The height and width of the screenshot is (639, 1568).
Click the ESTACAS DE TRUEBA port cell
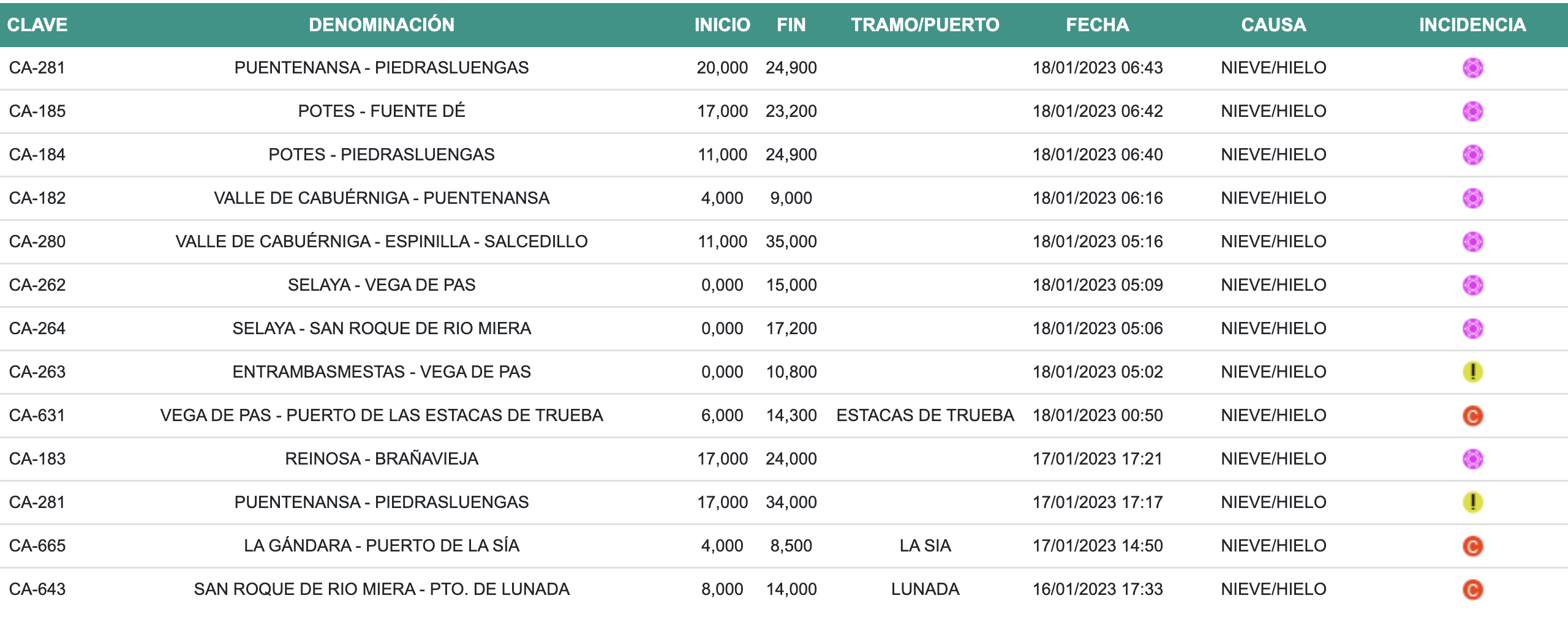[925, 416]
